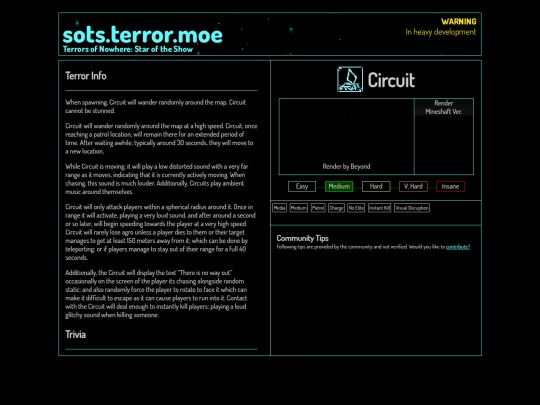This screenshot has height=405, width=540.
Task: Click the Community Tips heading
Action: click(302, 238)
